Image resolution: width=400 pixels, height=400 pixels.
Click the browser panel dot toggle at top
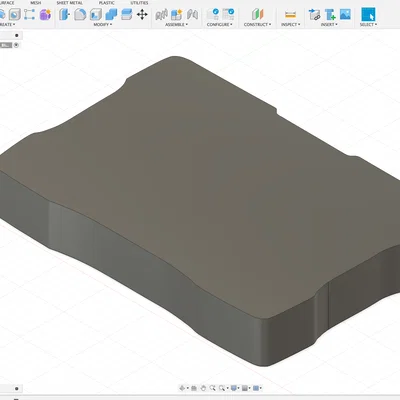coord(17,35)
